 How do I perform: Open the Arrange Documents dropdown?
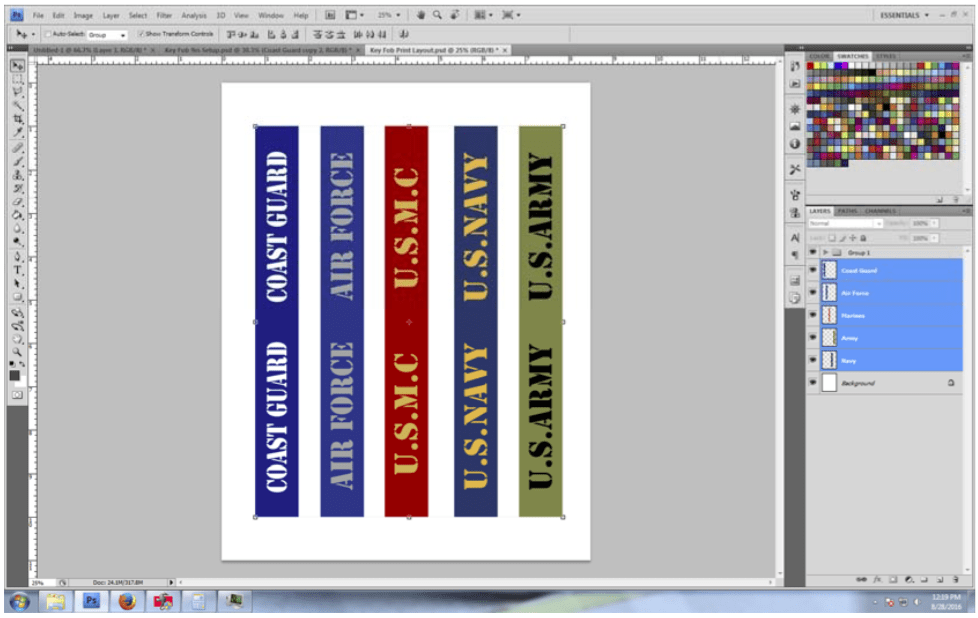tap(483, 15)
